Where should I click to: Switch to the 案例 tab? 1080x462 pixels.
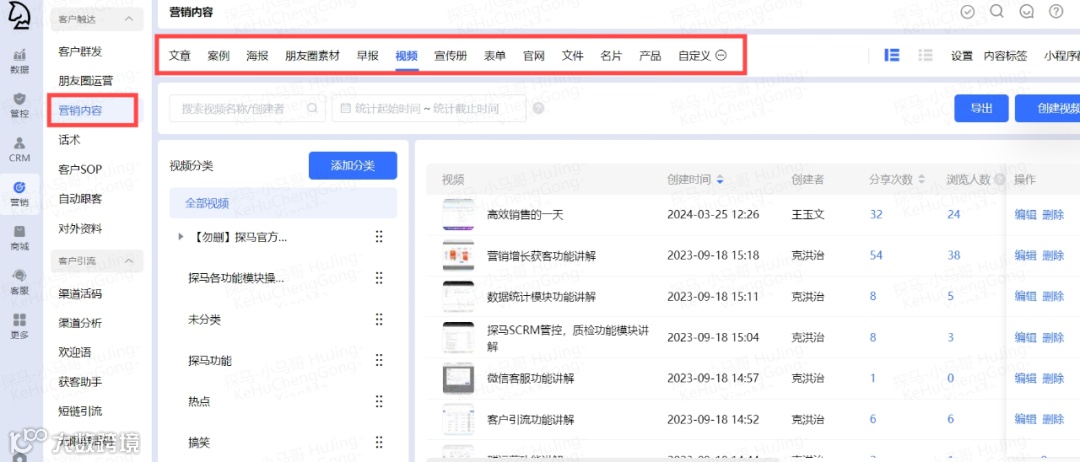click(x=218, y=56)
